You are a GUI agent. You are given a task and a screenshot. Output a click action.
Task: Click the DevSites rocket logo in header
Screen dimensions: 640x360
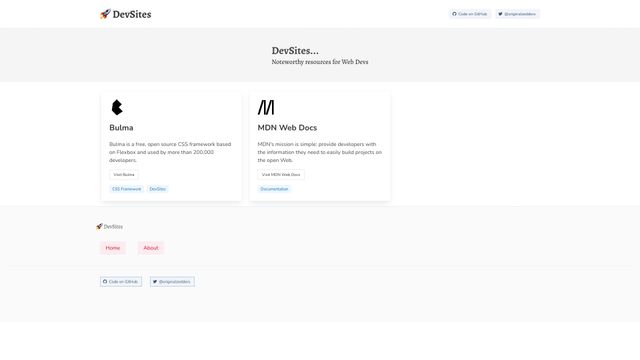[x=125, y=14]
